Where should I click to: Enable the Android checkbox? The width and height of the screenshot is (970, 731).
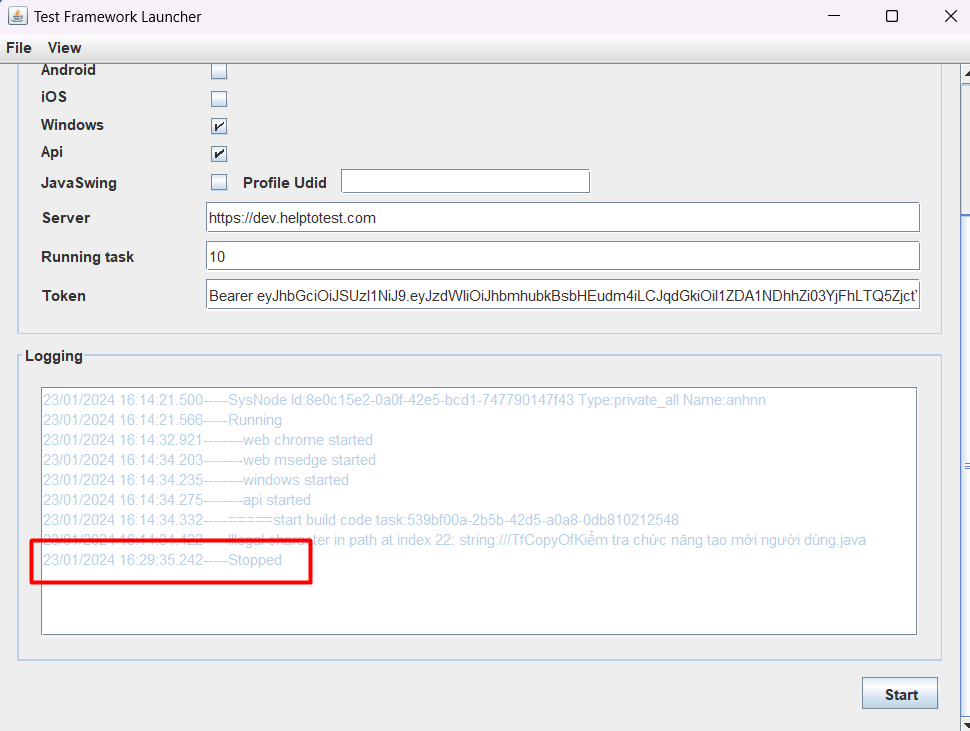click(x=219, y=71)
